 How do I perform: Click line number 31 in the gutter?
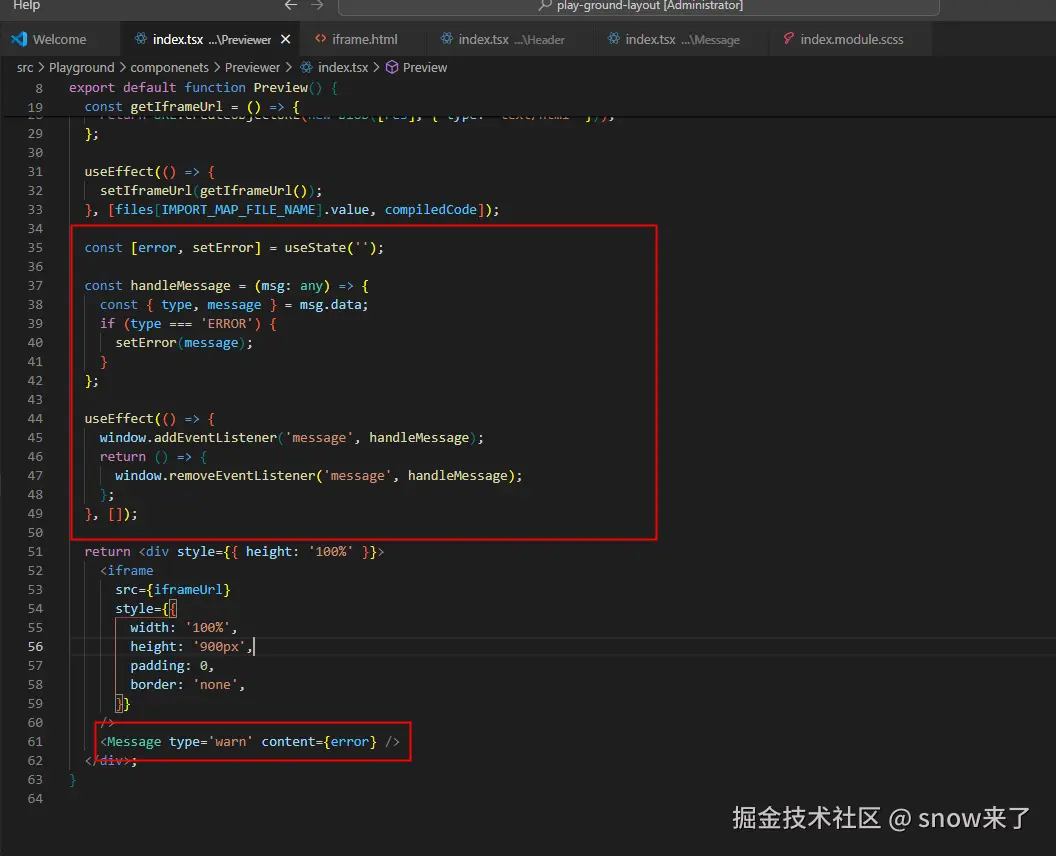(x=35, y=172)
